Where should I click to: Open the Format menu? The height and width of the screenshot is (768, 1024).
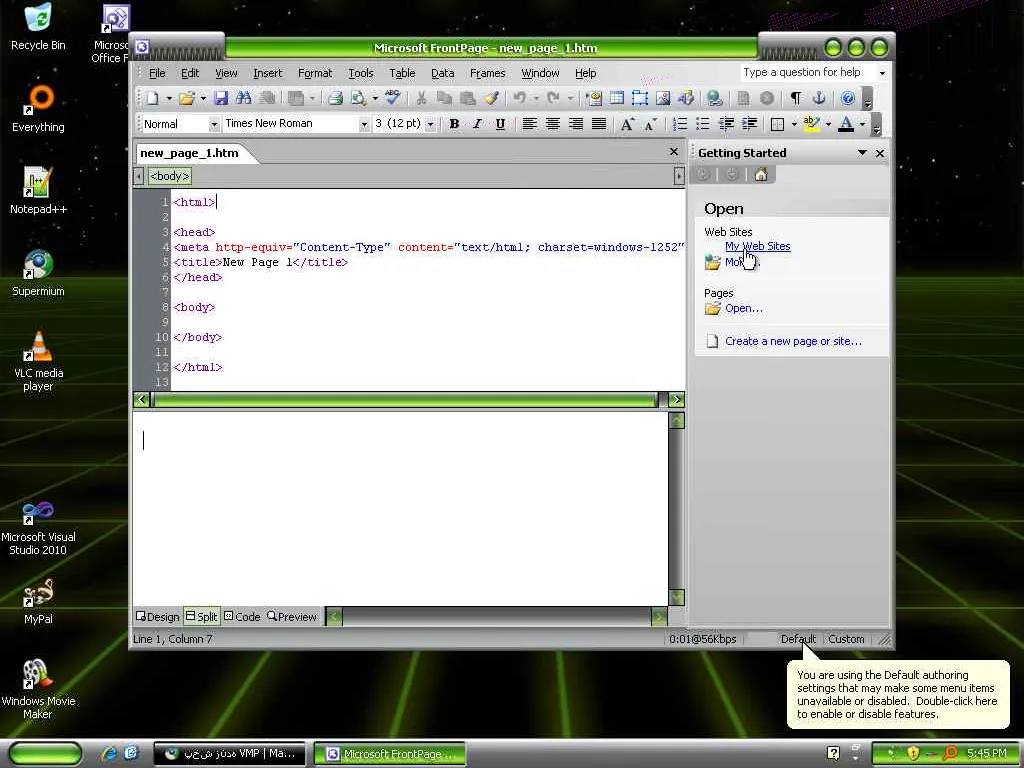(x=315, y=73)
